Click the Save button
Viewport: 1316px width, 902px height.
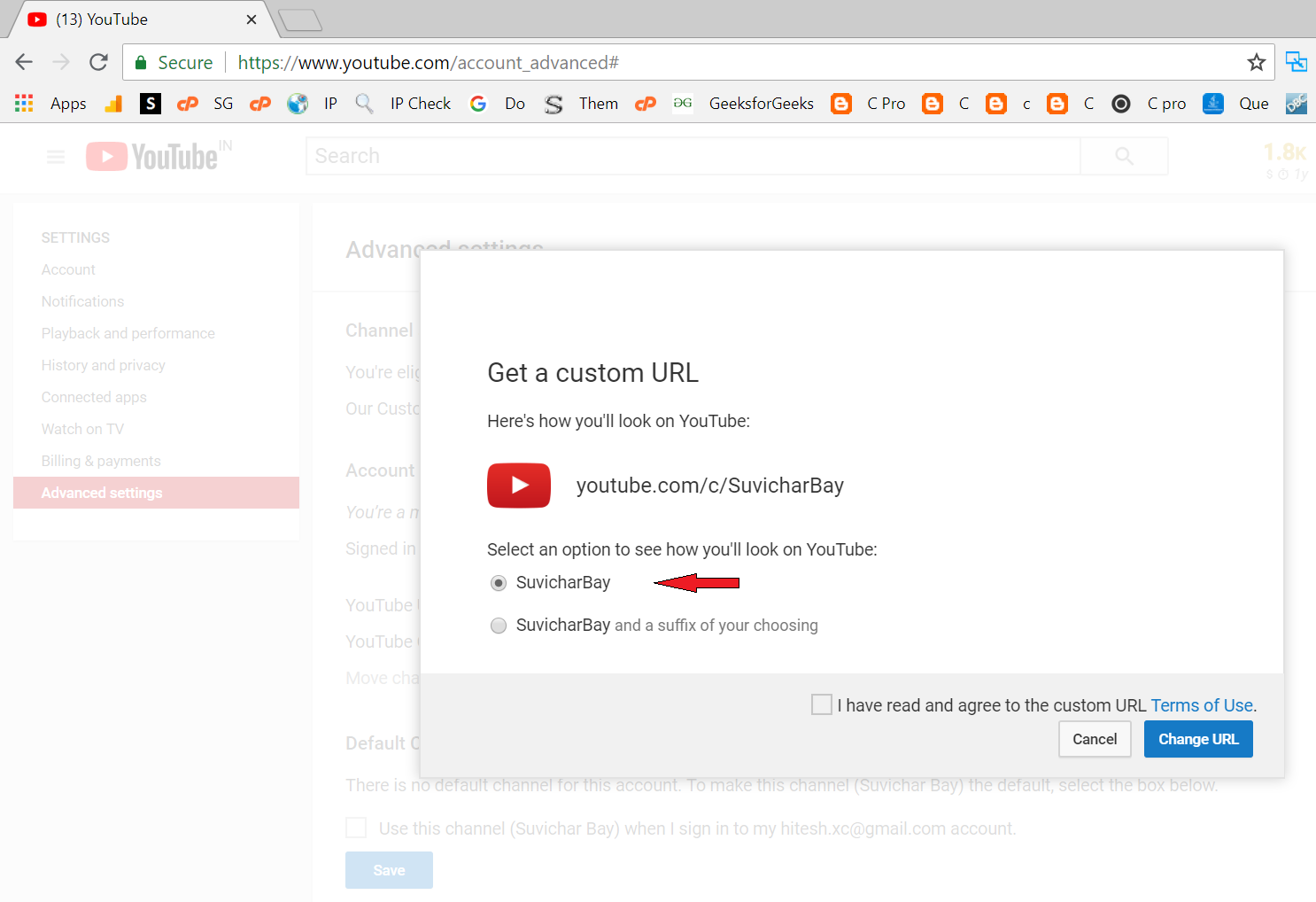pos(389,870)
